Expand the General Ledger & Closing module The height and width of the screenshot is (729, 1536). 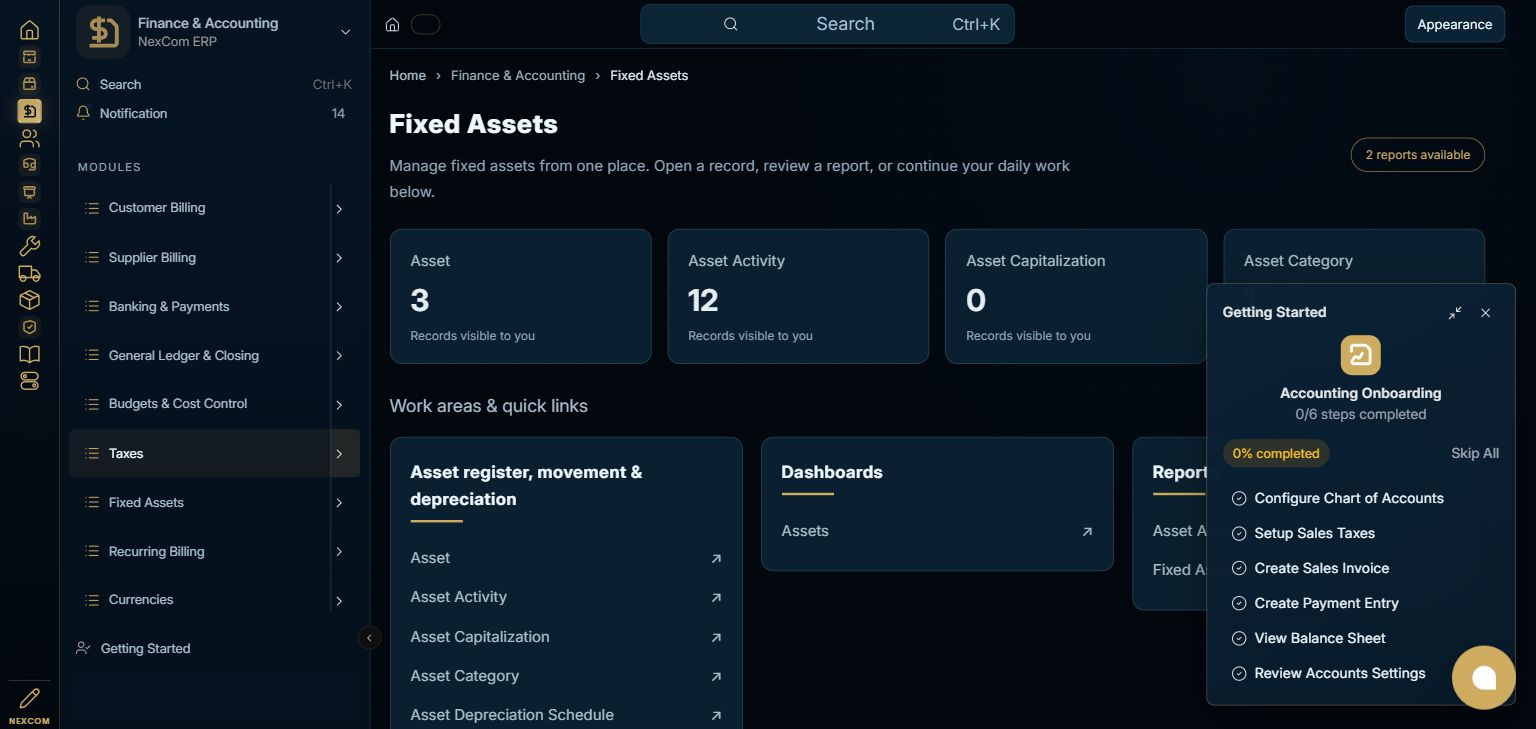(339, 356)
